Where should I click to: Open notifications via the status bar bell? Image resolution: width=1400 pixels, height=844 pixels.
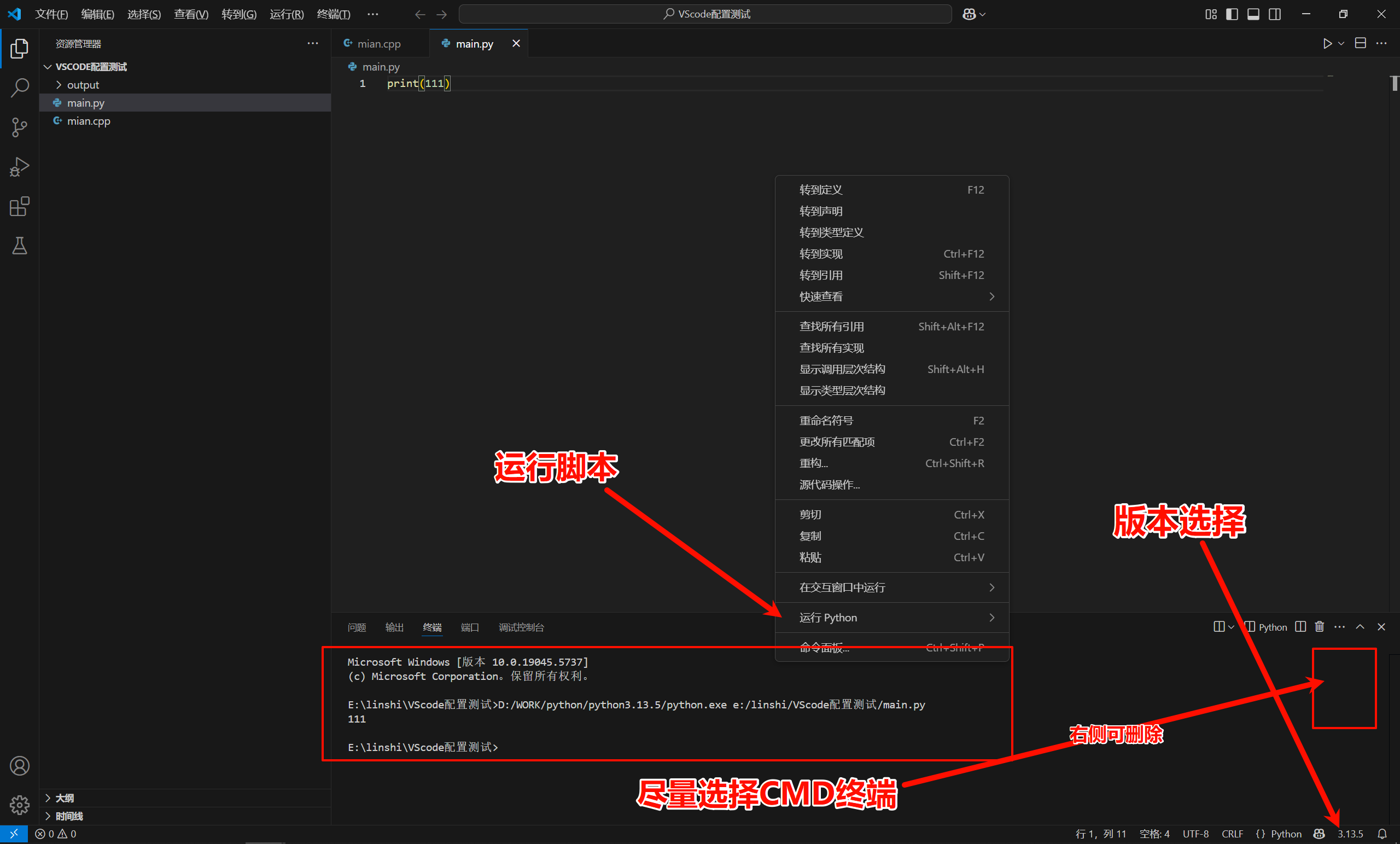[x=1382, y=834]
